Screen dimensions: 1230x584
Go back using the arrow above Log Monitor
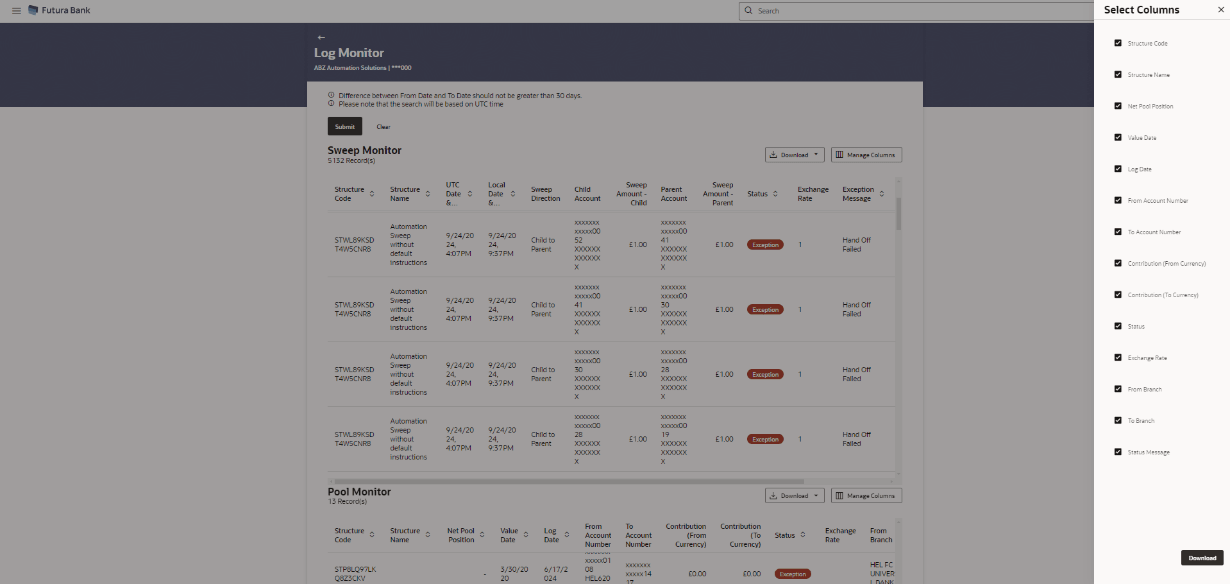(321, 37)
